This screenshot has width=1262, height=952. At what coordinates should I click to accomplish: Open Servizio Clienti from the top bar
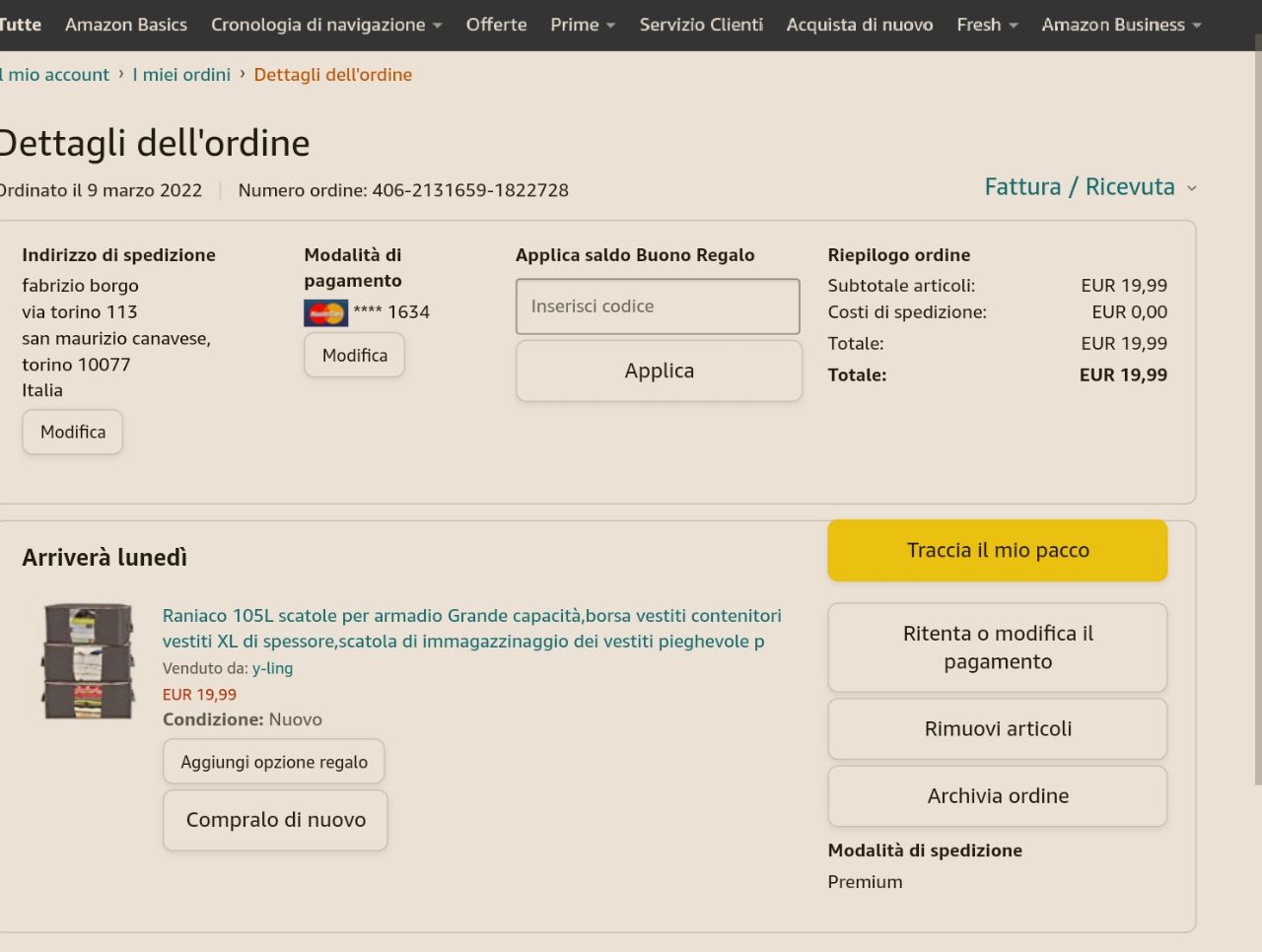tap(701, 25)
